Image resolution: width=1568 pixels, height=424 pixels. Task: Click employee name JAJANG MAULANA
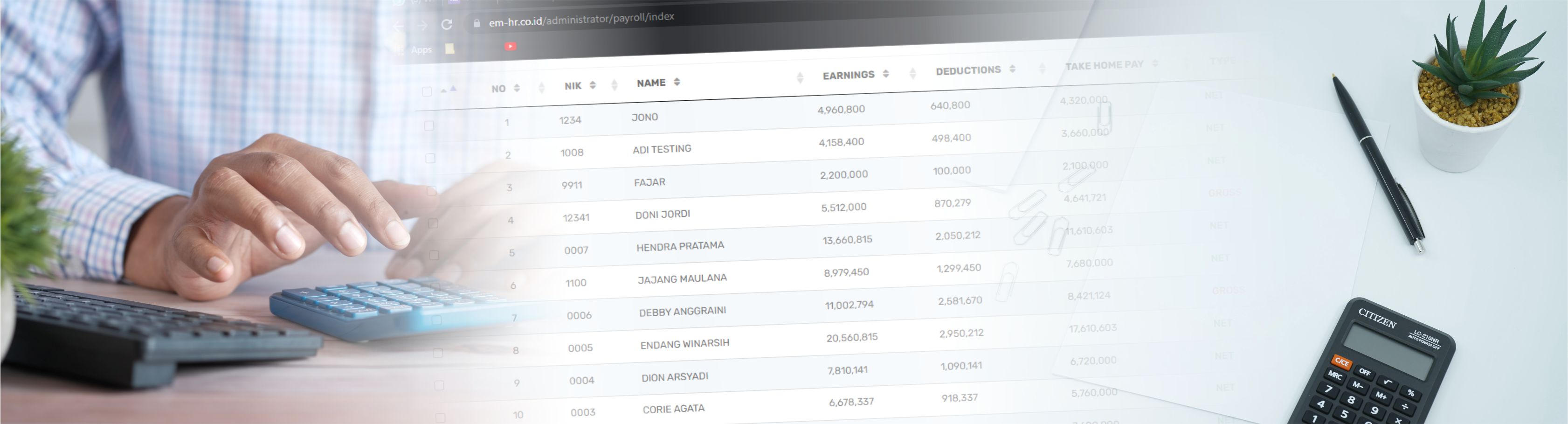tap(682, 279)
